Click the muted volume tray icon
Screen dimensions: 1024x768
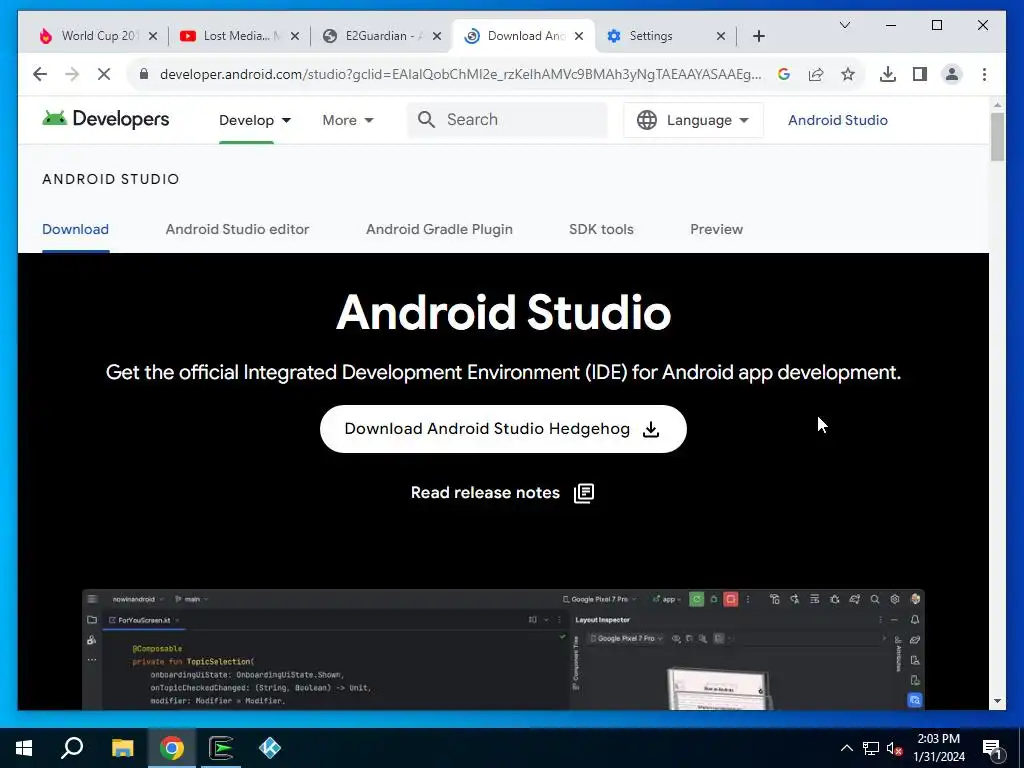coord(894,748)
